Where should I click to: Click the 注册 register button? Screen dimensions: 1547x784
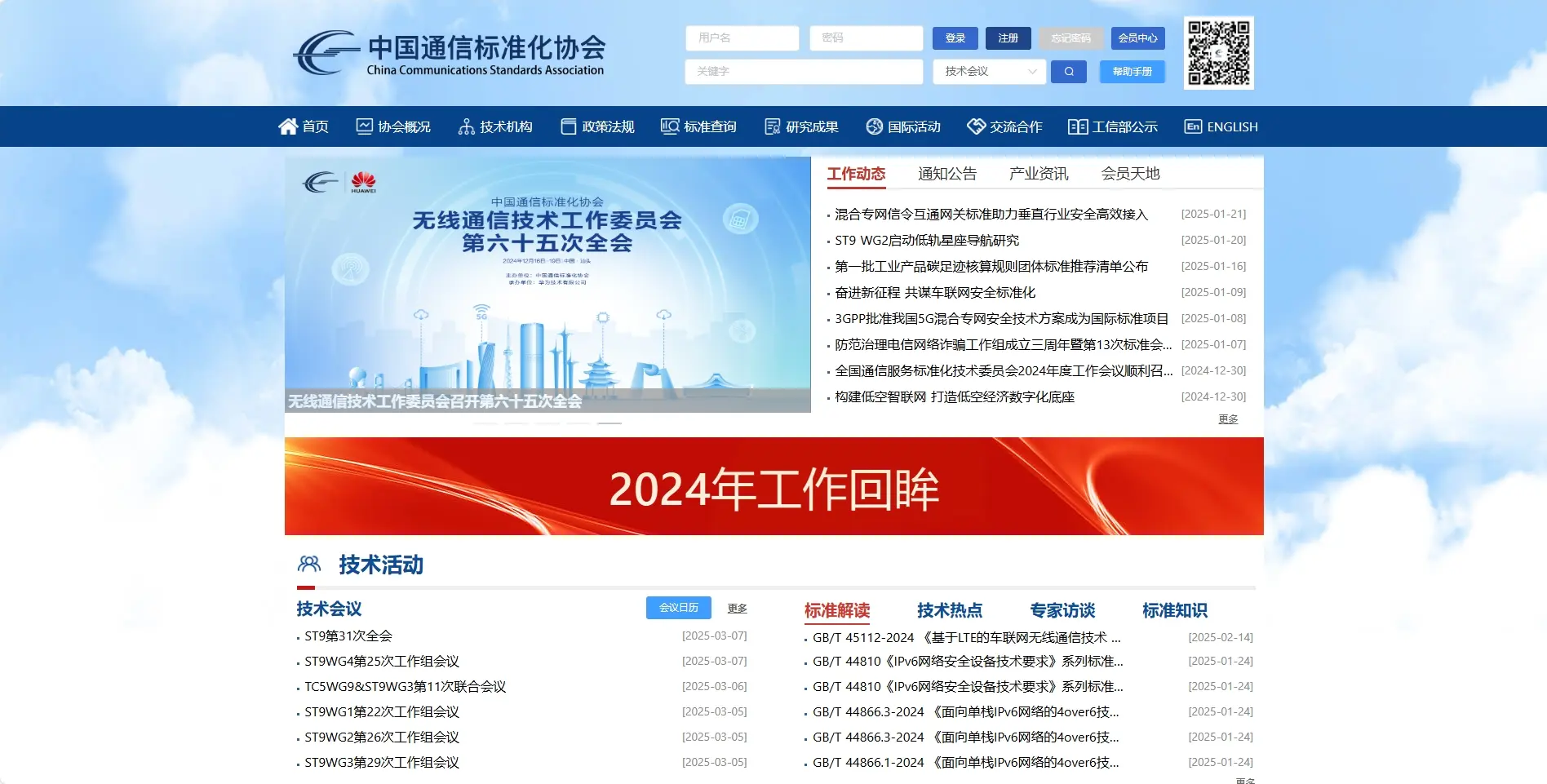(1008, 38)
